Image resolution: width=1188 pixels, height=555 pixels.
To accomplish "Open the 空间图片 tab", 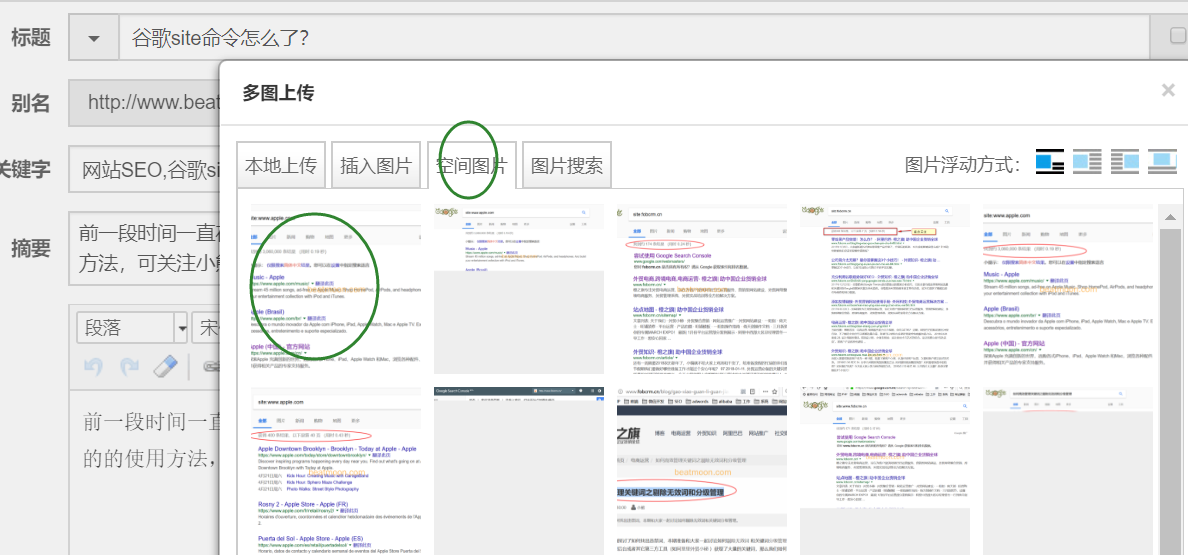I will (x=471, y=166).
